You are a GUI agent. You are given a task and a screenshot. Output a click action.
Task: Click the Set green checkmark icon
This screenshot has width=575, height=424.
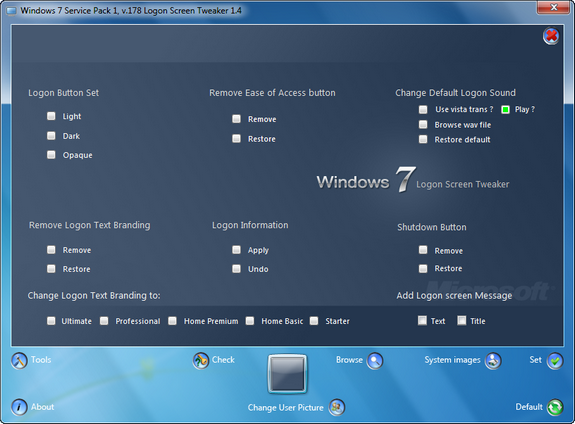click(555, 361)
